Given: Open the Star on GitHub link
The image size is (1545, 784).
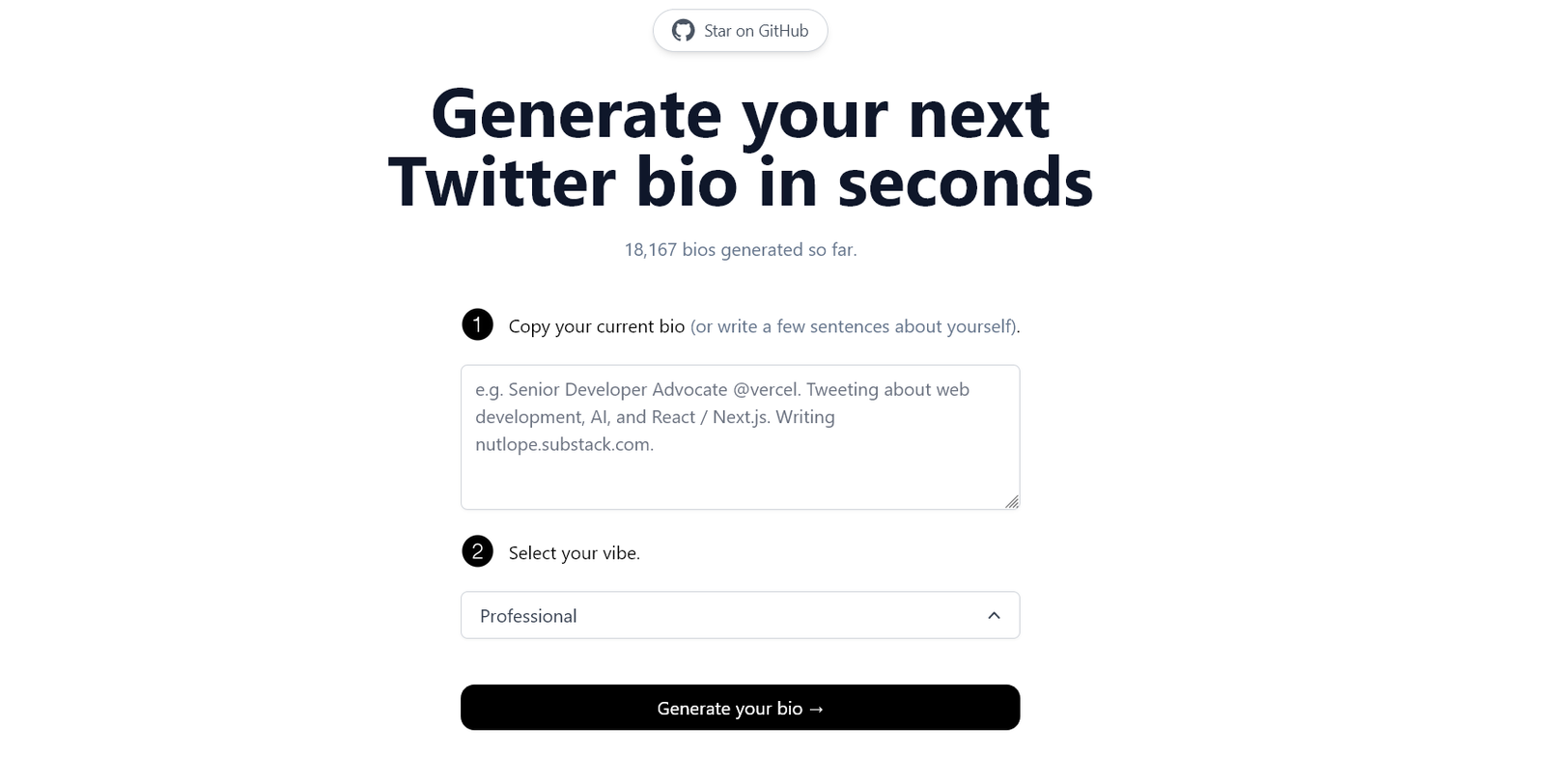Looking at the screenshot, I should (740, 31).
